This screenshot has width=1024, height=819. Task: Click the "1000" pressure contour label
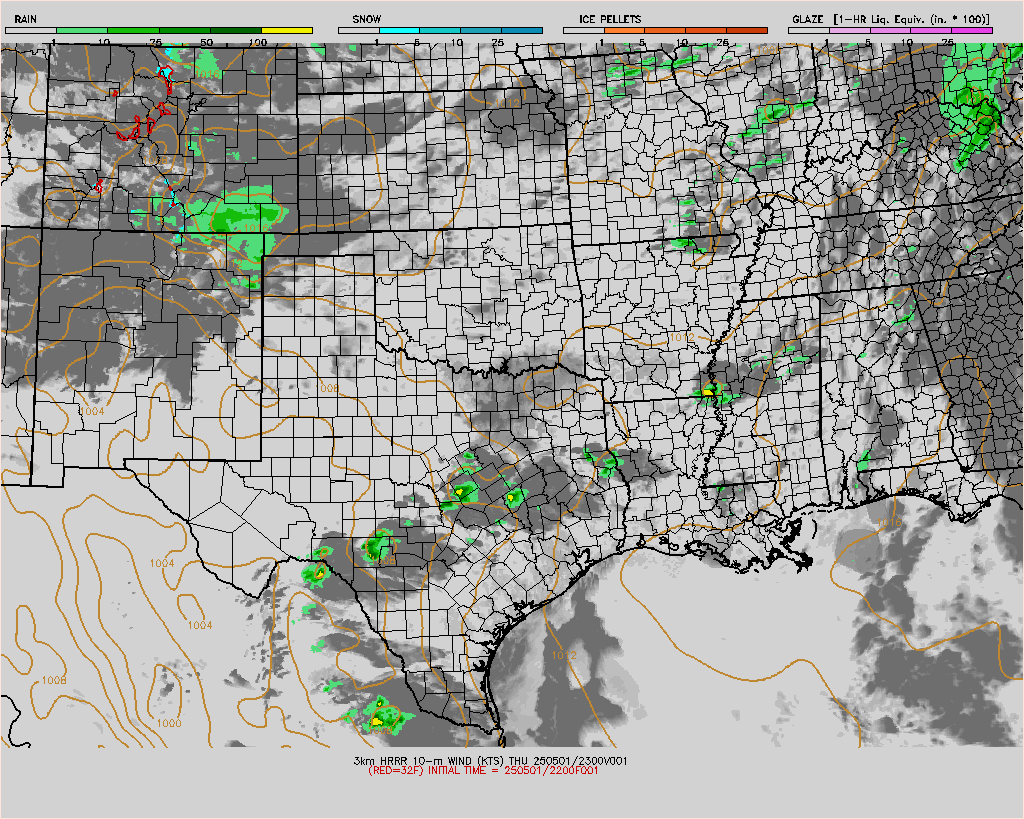[x=169, y=723]
